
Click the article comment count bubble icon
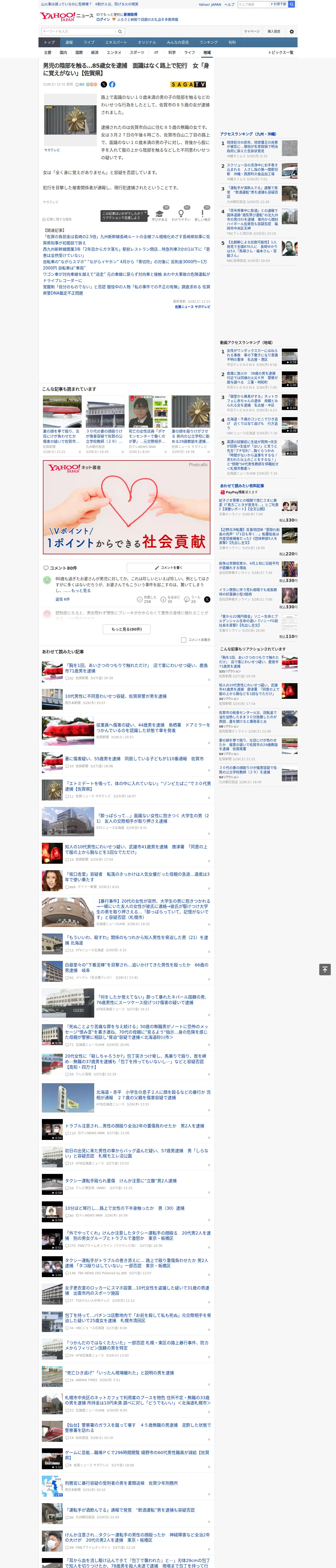click(x=77, y=85)
